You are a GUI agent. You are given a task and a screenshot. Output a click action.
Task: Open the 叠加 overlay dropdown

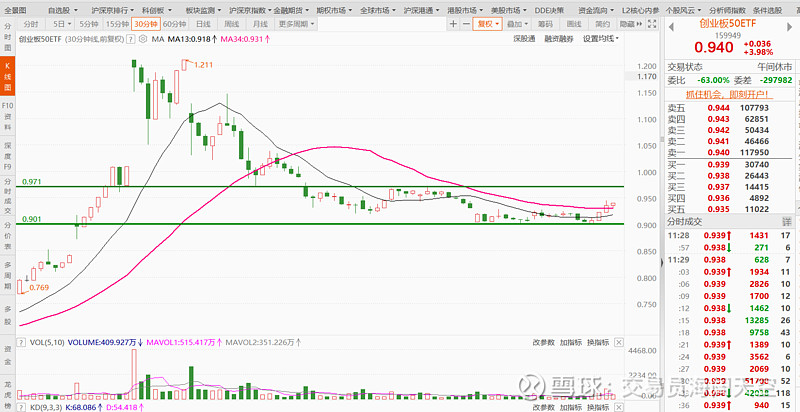[x=518, y=23]
